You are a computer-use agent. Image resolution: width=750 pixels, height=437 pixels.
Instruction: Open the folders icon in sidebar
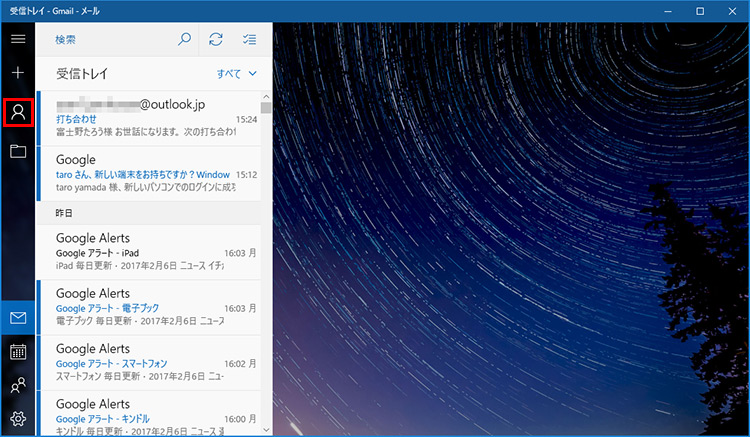pyautogui.click(x=18, y=151)
